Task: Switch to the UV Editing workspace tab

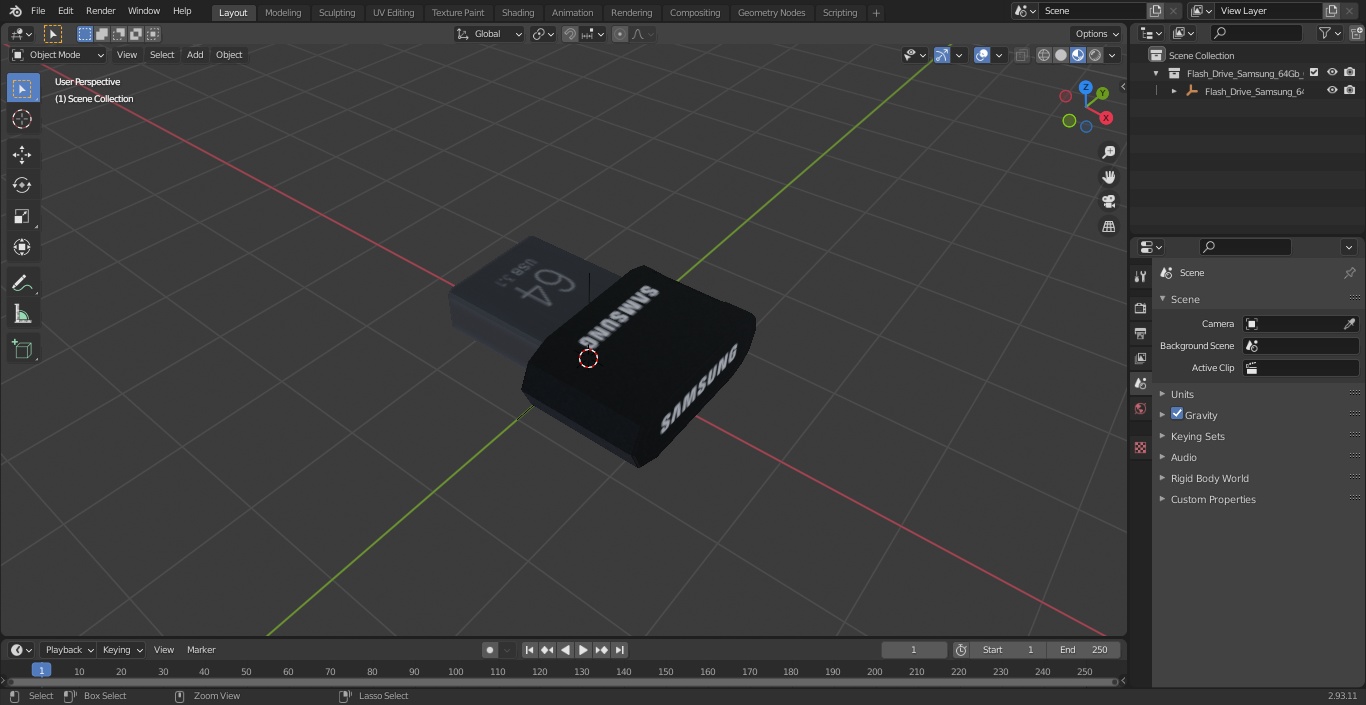Action: [x=393, y=12]
